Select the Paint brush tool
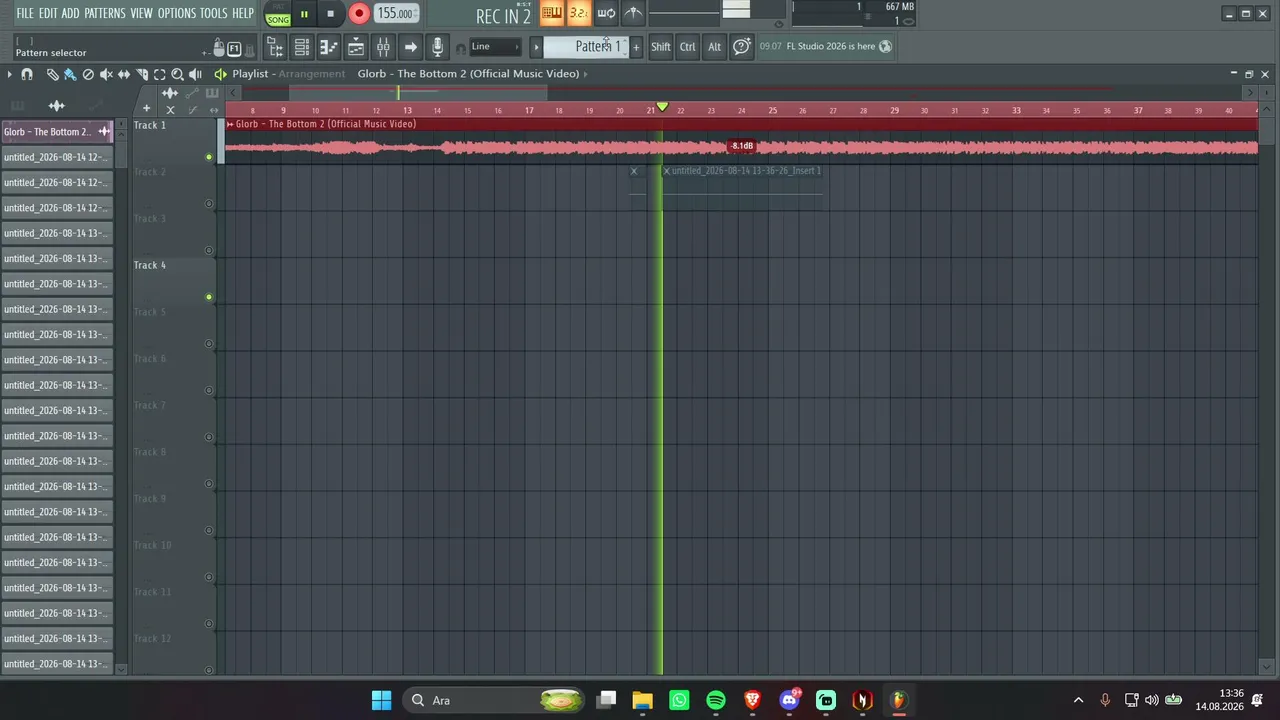The image size is (1280, 720). point(70,74)
